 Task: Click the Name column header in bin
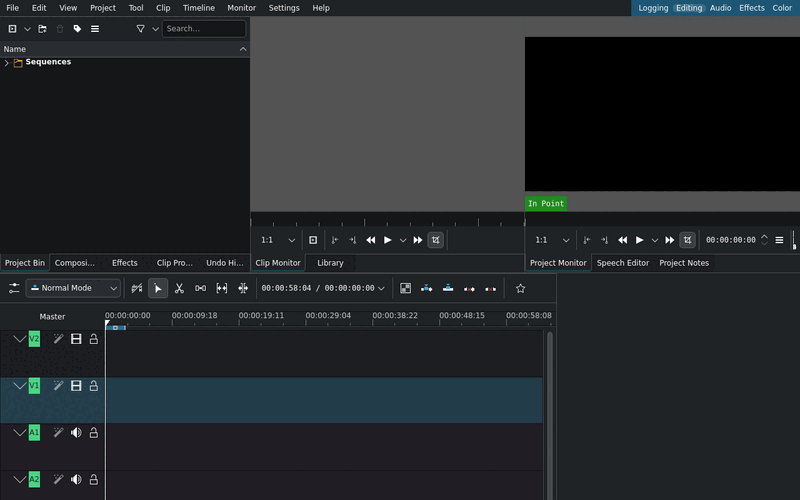pyautogui.click(x=124, y=49)
